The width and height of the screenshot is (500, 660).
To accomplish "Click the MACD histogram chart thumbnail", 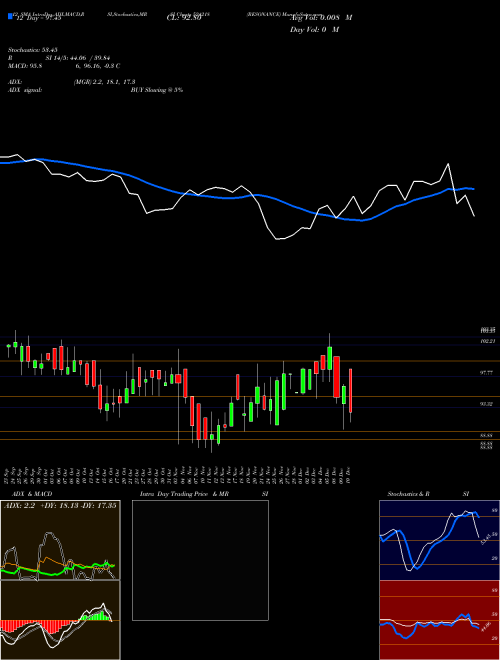I will [x=60, y=620].
